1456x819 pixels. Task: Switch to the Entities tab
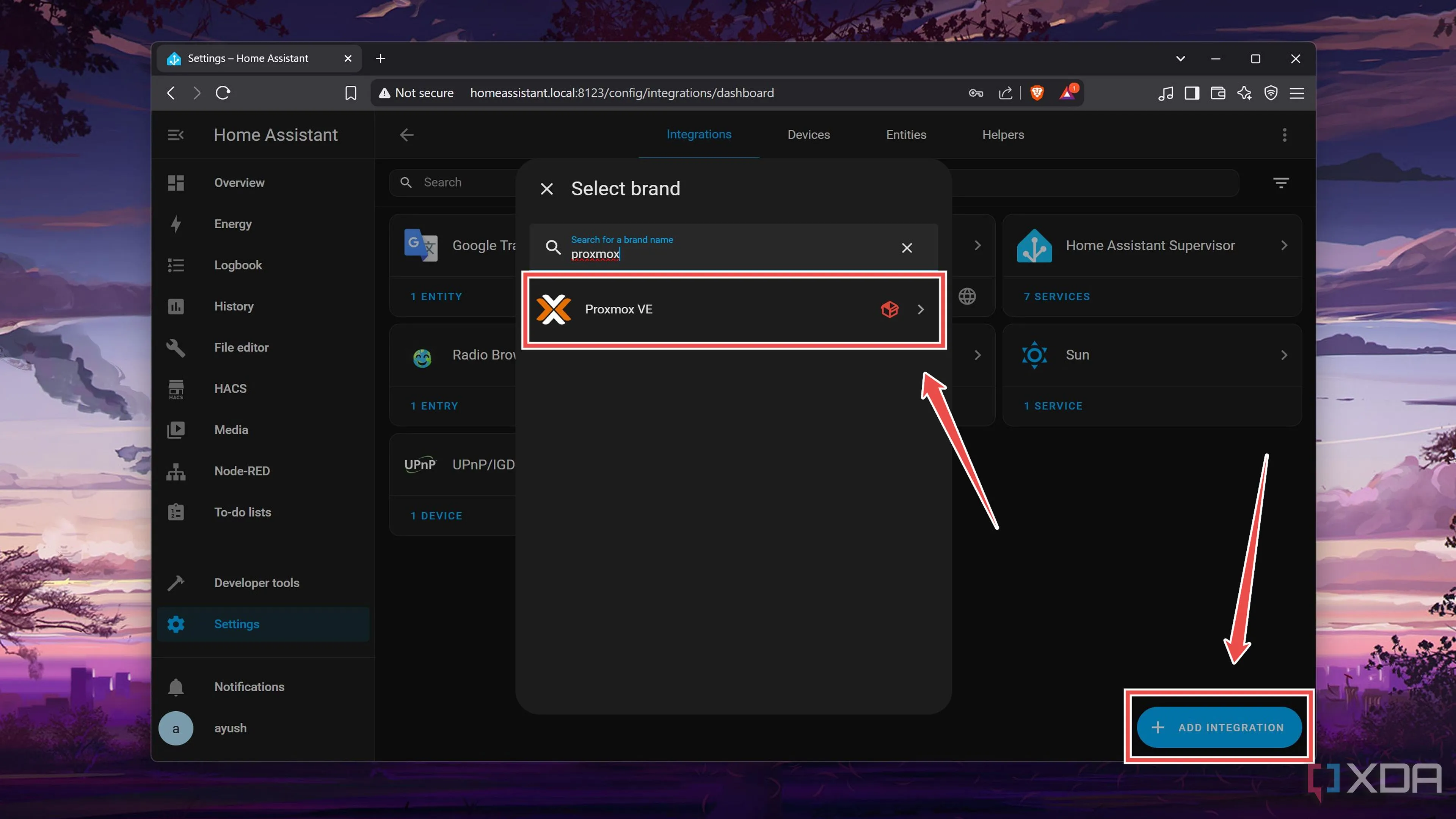click(x=906, y=135)
